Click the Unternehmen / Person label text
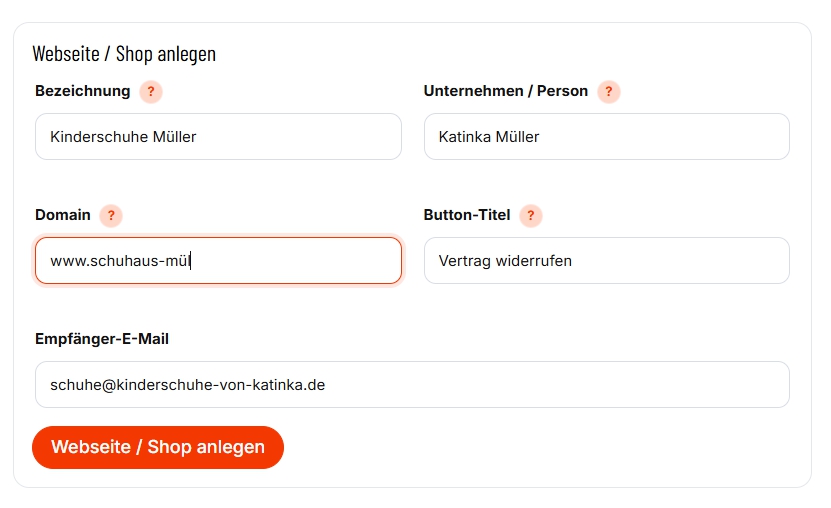 tap(505, 91)
